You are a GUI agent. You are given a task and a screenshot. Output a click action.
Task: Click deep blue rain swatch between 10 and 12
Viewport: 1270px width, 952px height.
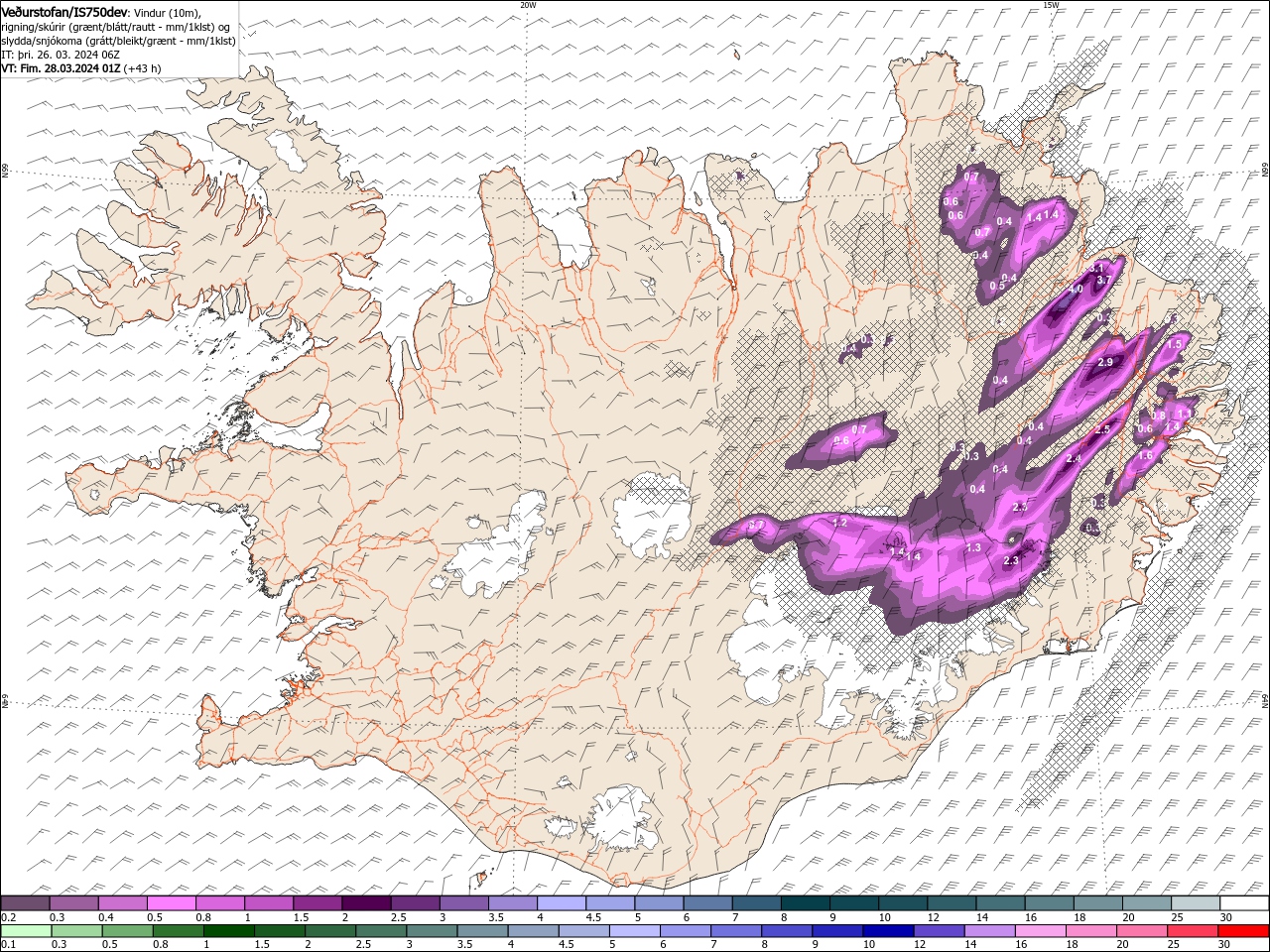click(x=889, y=931)
